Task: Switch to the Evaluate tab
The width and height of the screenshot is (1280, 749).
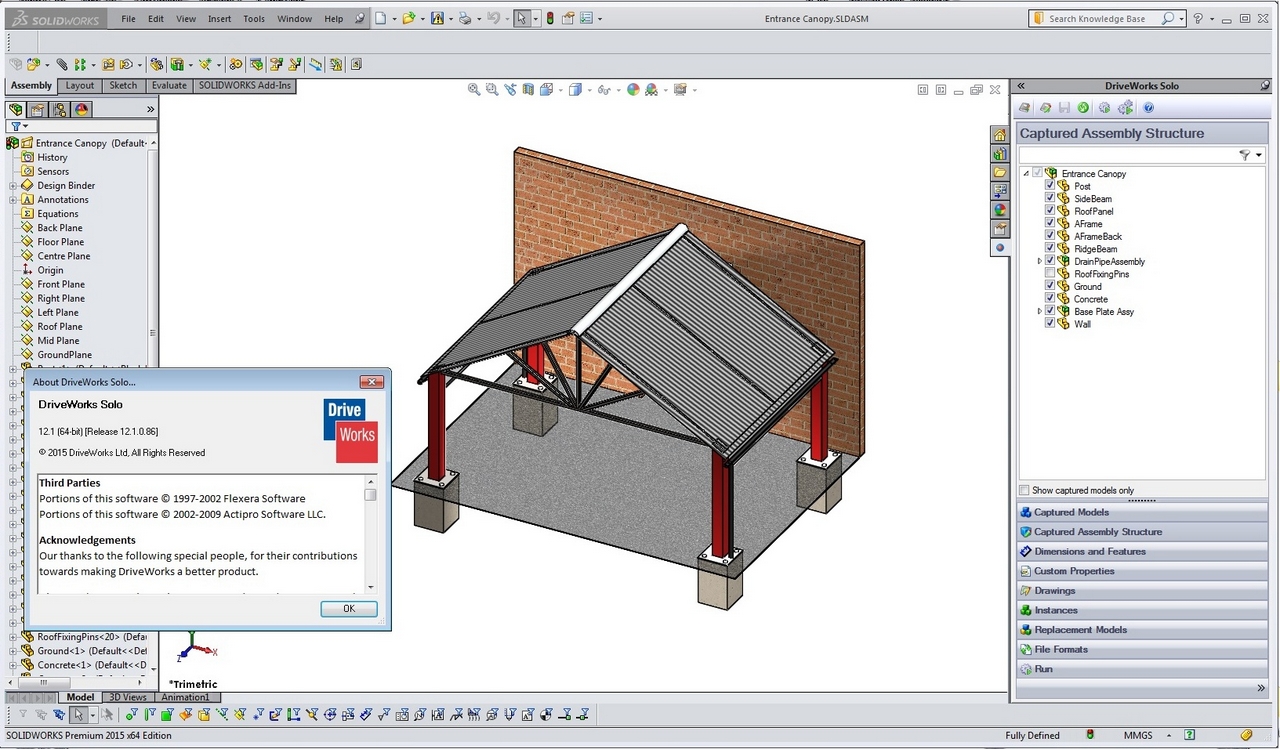Action: click(169, 85)
